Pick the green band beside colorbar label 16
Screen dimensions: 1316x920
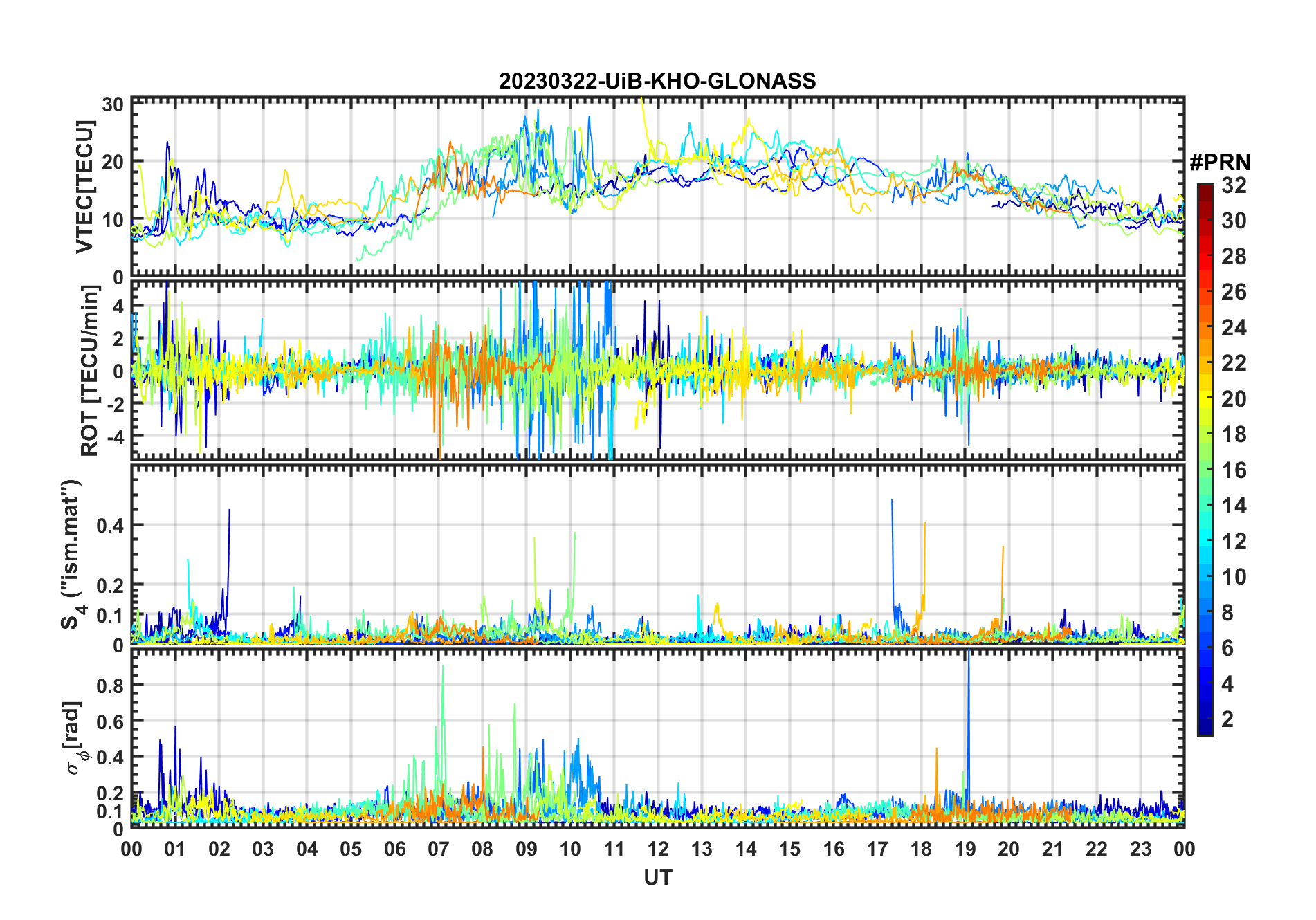1205,470
